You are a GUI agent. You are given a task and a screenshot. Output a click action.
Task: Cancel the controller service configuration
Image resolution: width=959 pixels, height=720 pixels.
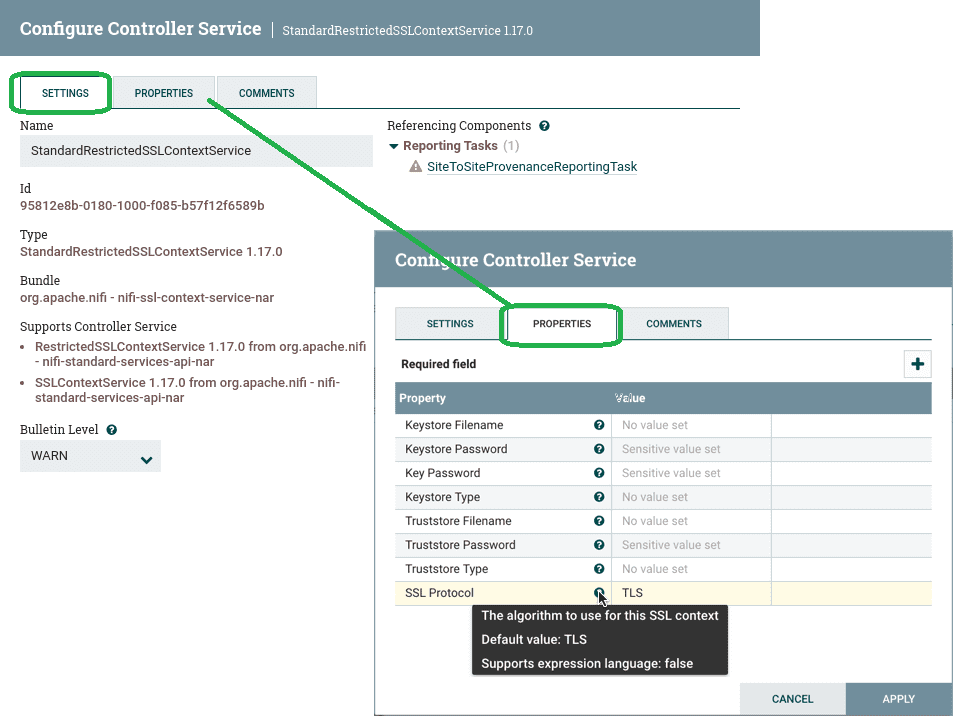pos(792,699)
